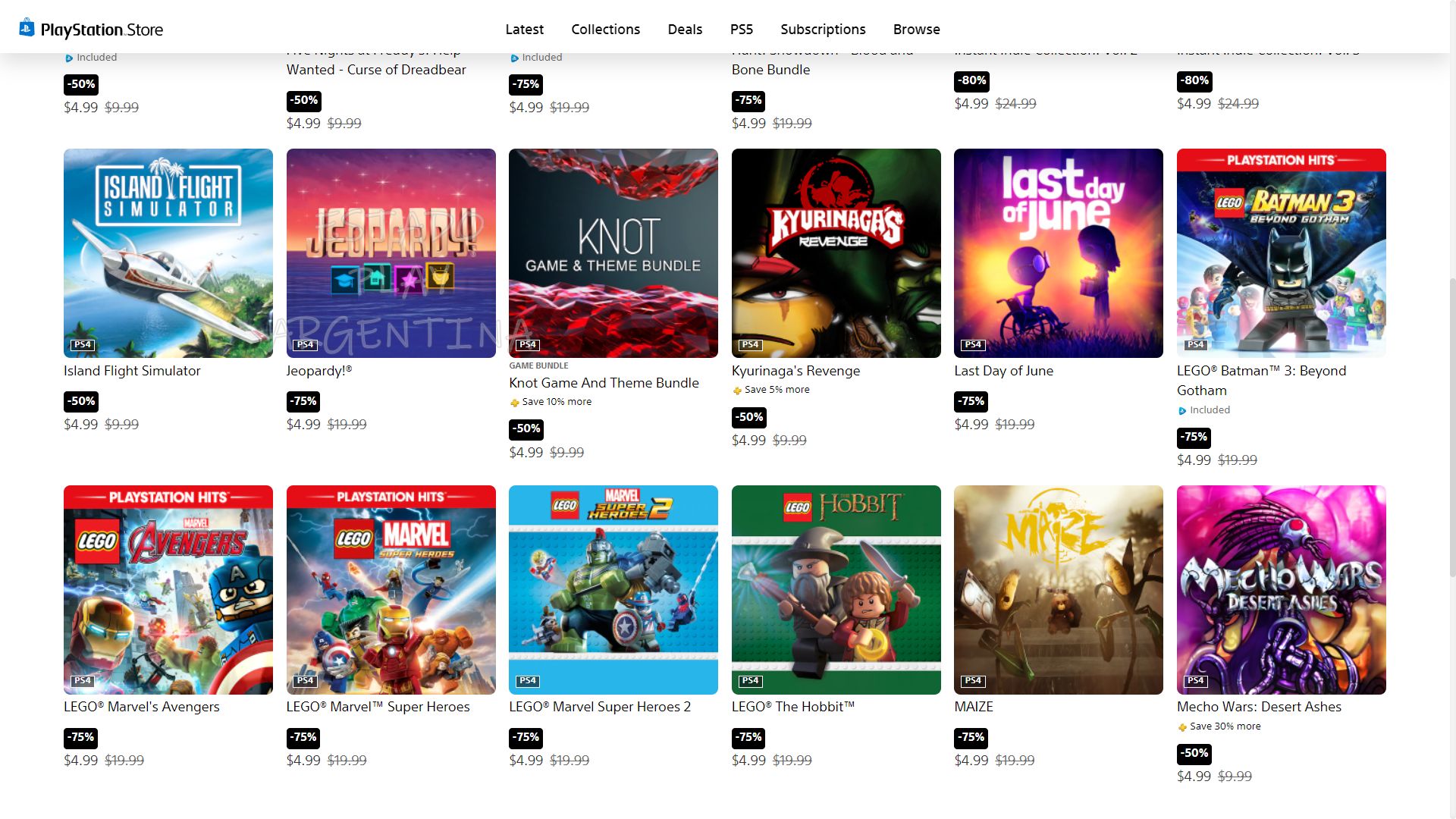
Task: Open the Knot Game And Theme Bundle link
Action: tap(604, 383)
